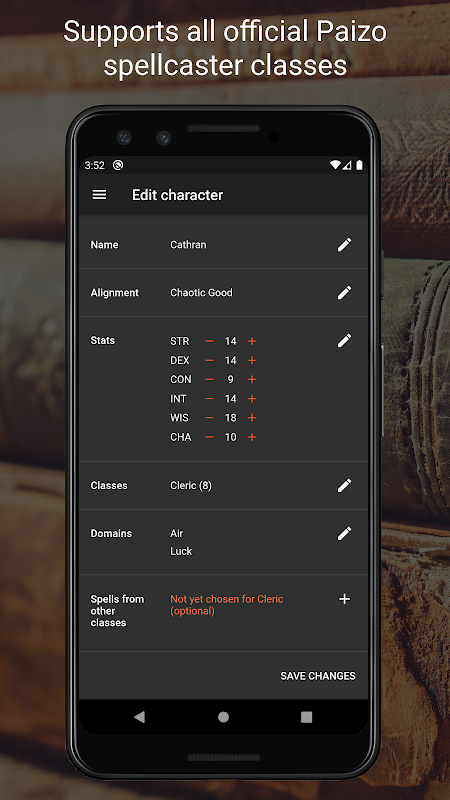Decrease the DEX stat value
Viewport: 450px width, 800px height.
pyautogui.click(x=209, y=361)
